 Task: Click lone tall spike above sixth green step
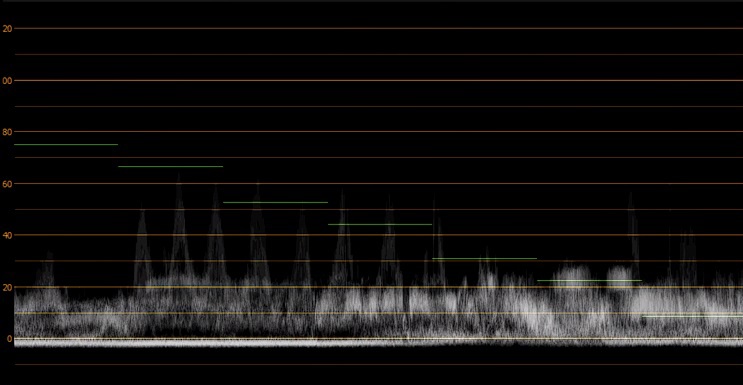click(632, 232)
